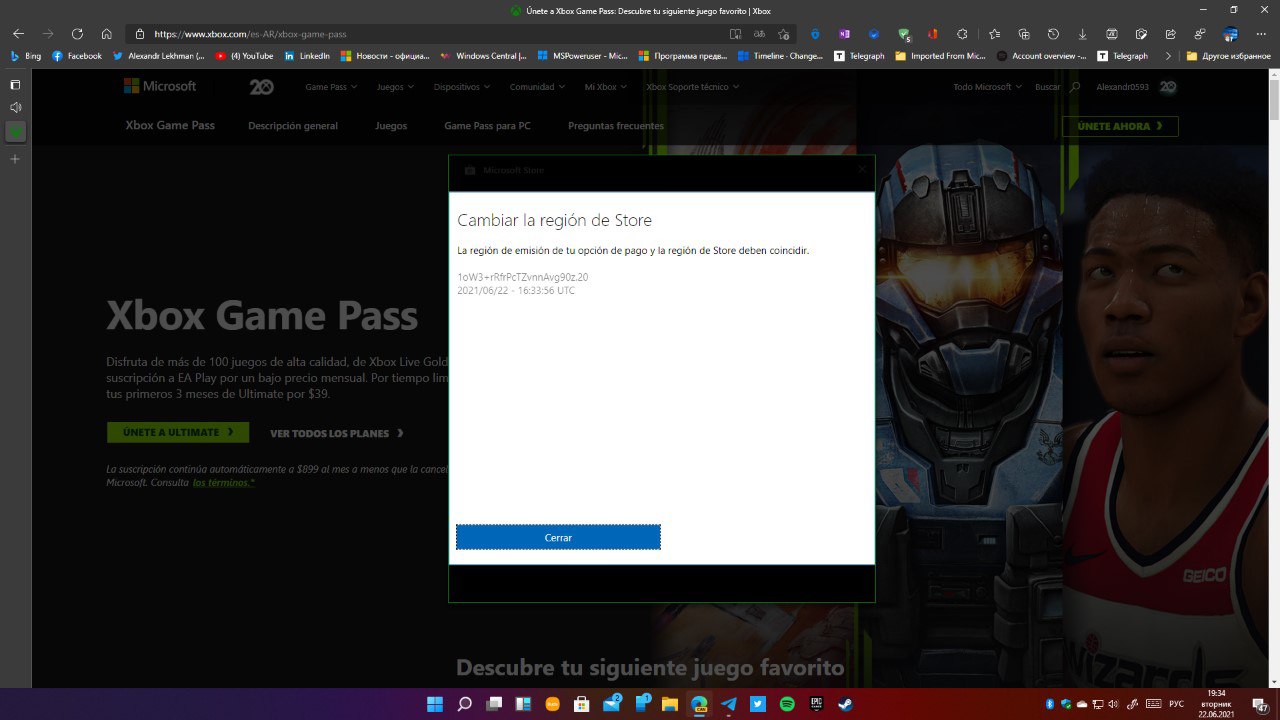Expand the Comunidad dropdown
1280x720 pixels.
(x=537, y=87)
